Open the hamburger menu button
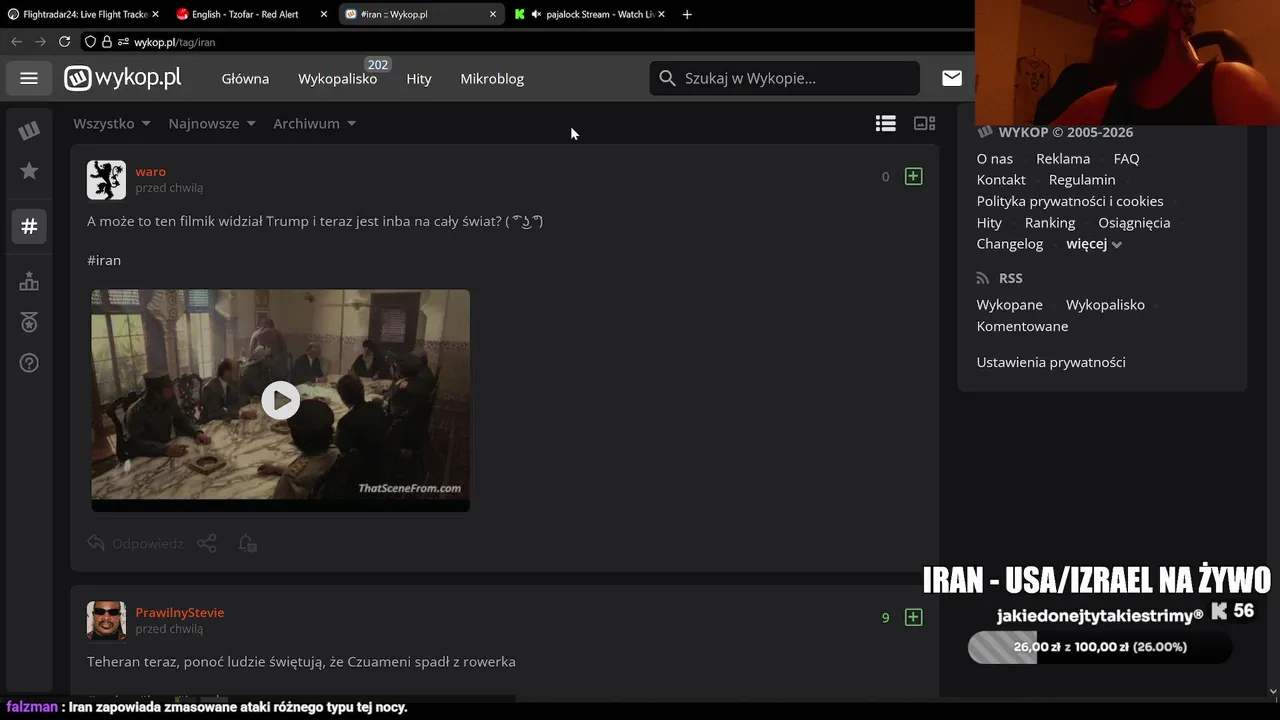 click(x=29, y=78)
